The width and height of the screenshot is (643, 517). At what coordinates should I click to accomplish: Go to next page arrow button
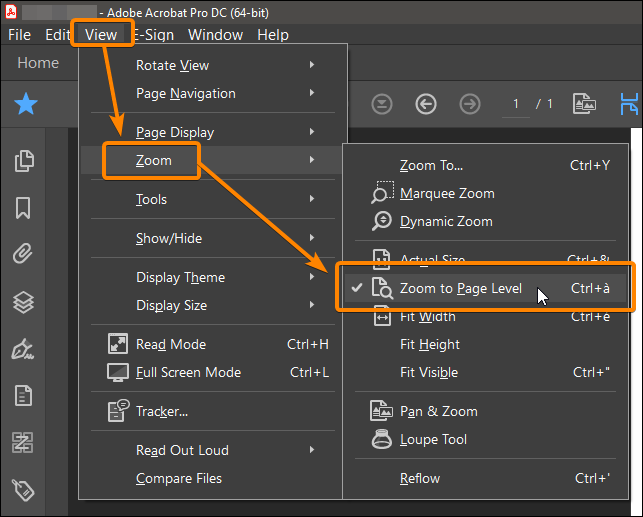point(469,105)
